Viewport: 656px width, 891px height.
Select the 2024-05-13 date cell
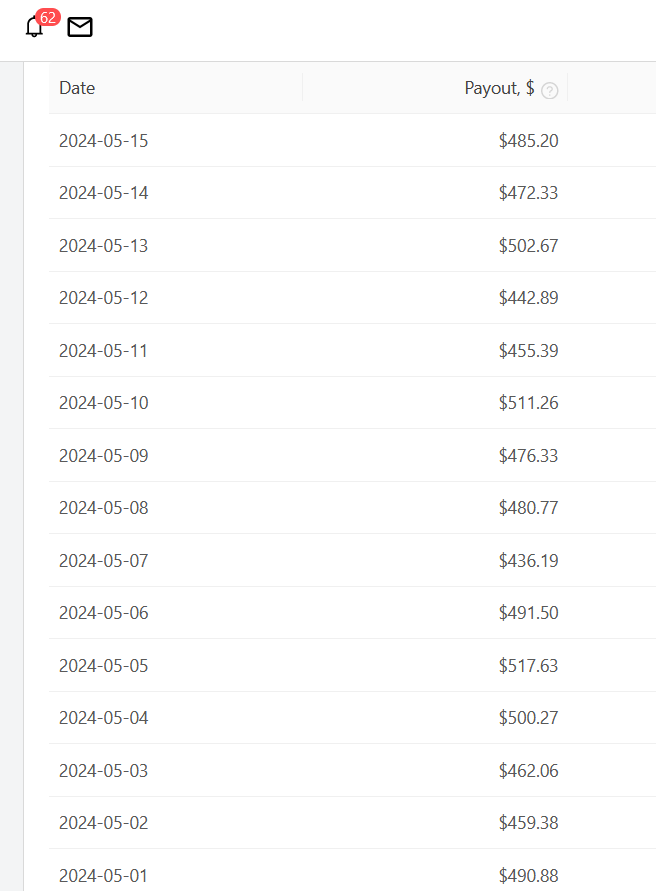pos(103,245)
